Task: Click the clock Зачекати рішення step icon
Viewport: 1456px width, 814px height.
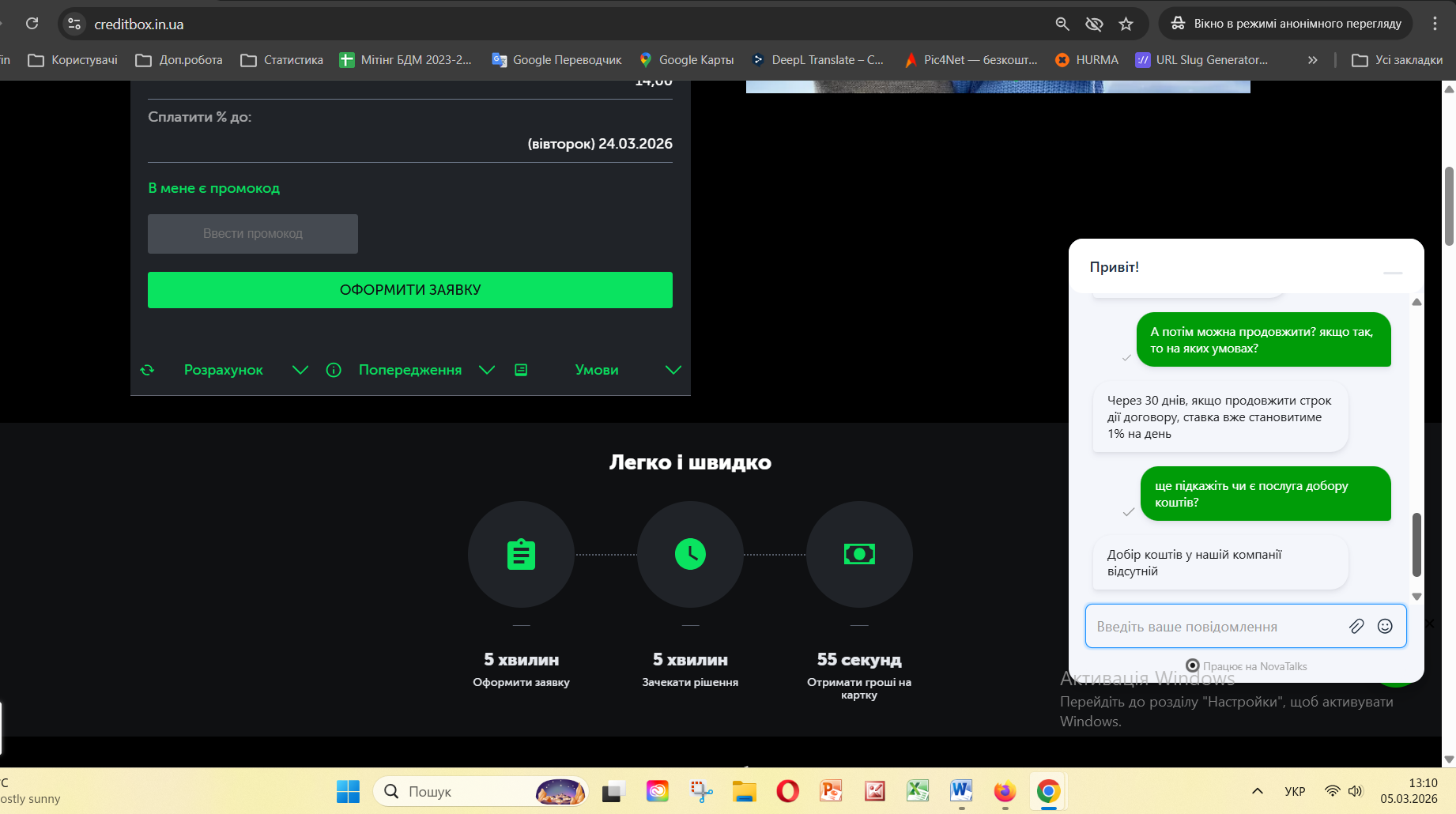Action: click(x=691, y=555)
